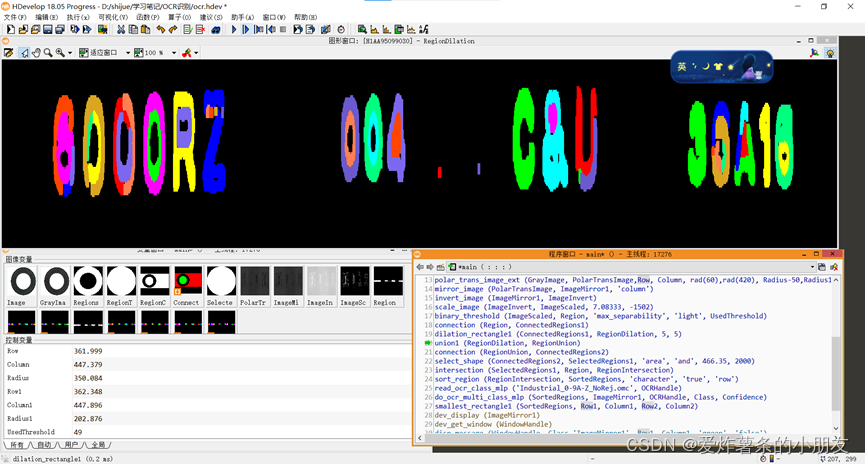Click the scroll-down arrow in program window
This screenshot has width=865, height=464.
click(836, 428)
